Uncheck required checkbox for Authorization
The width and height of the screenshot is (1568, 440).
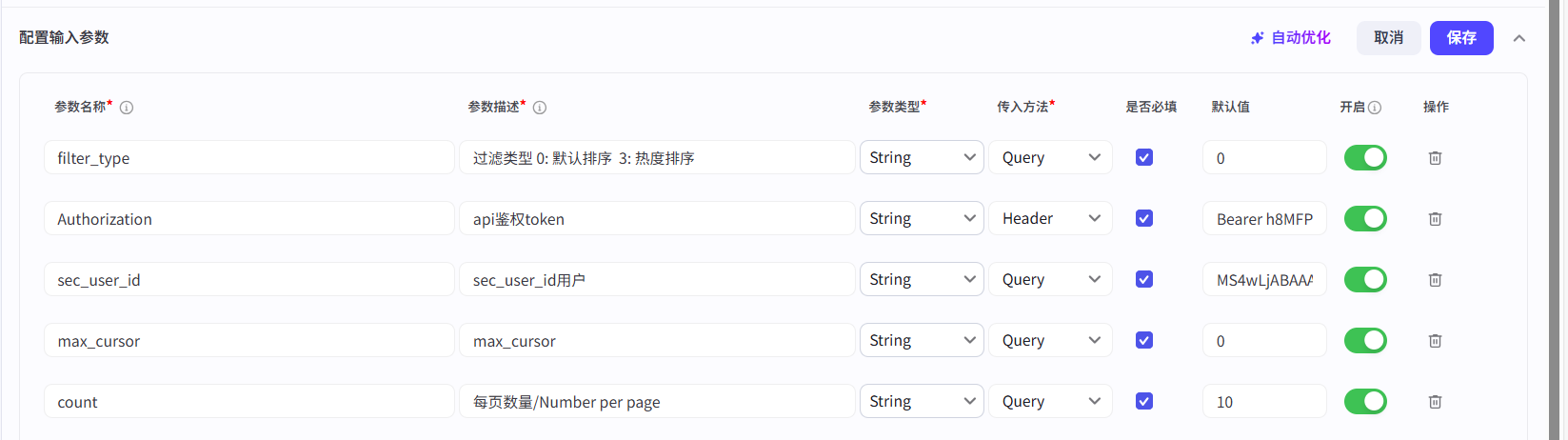[1144, 218]
